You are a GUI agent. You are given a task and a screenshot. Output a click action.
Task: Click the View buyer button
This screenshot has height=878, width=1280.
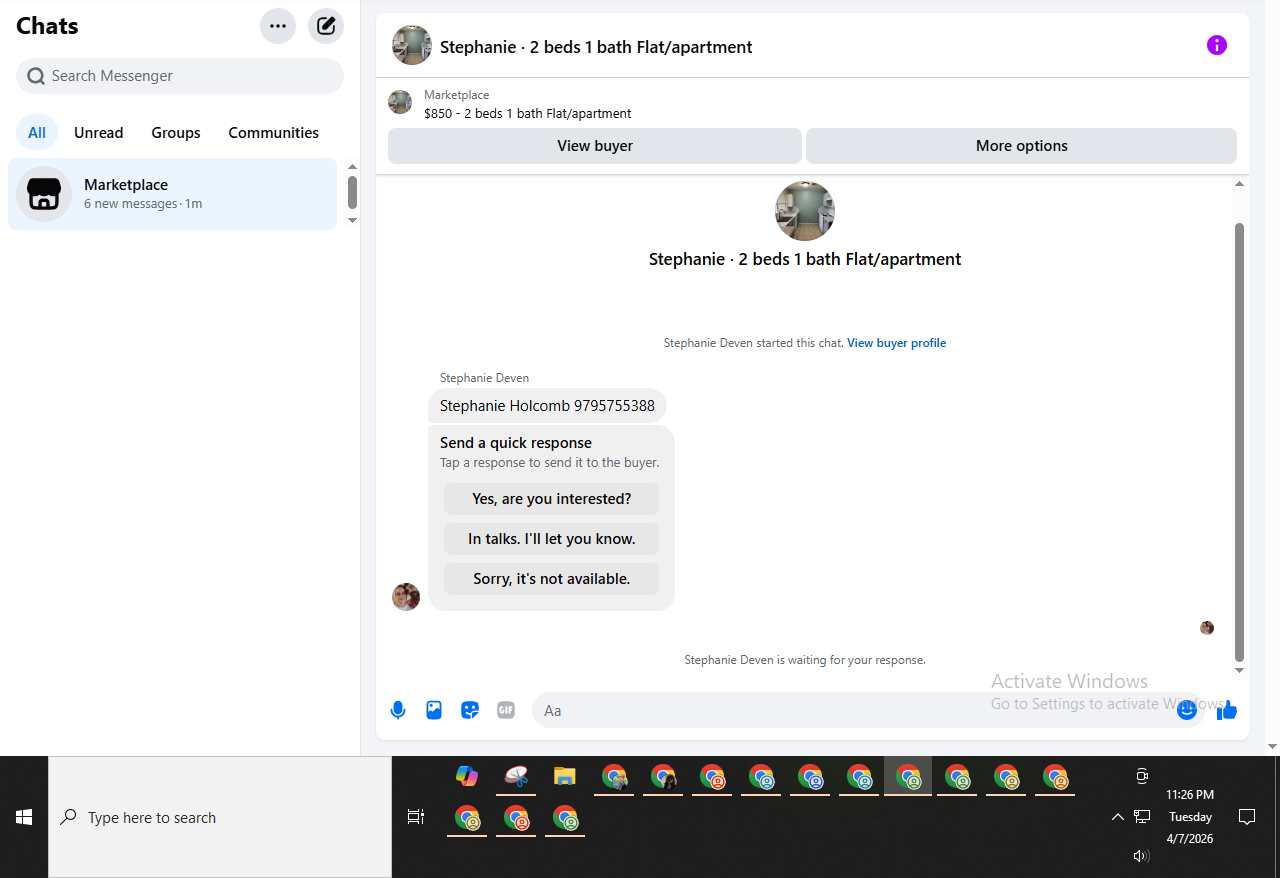coord(595,146)
